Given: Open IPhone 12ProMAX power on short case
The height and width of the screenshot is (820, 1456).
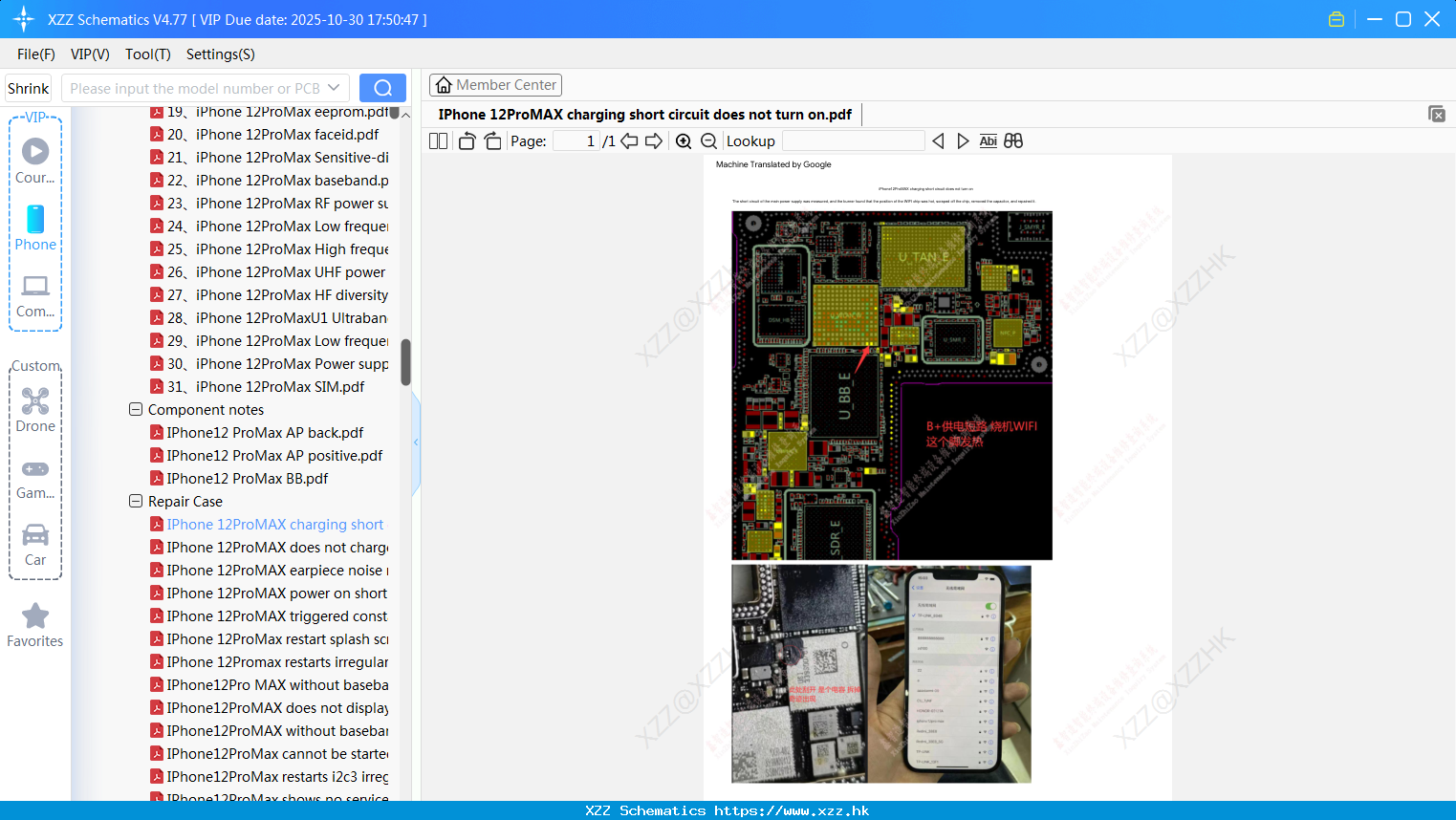Looking at the screenshot, I should (270, 593).
